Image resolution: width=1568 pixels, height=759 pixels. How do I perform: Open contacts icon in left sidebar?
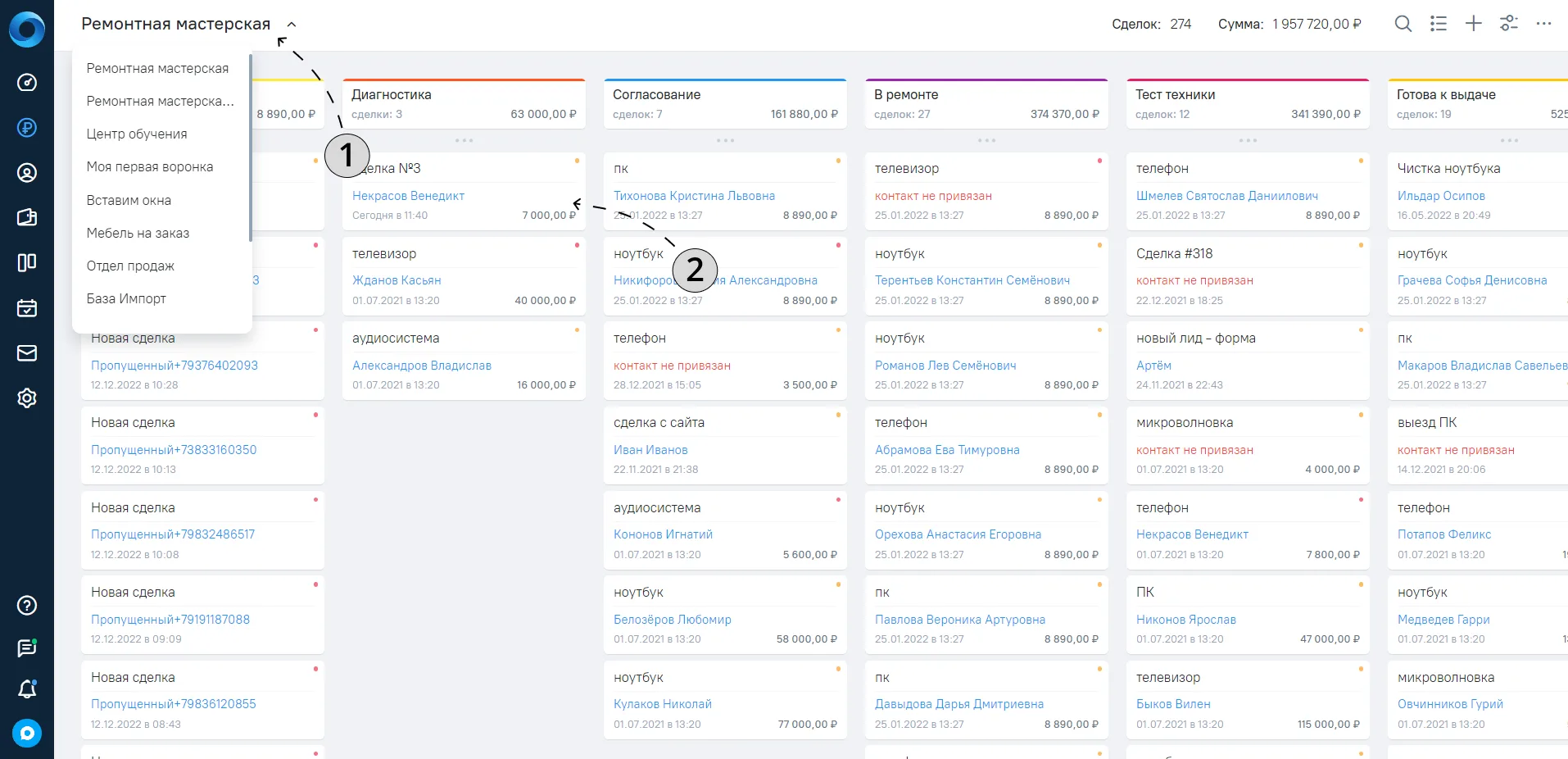point(27,172)
